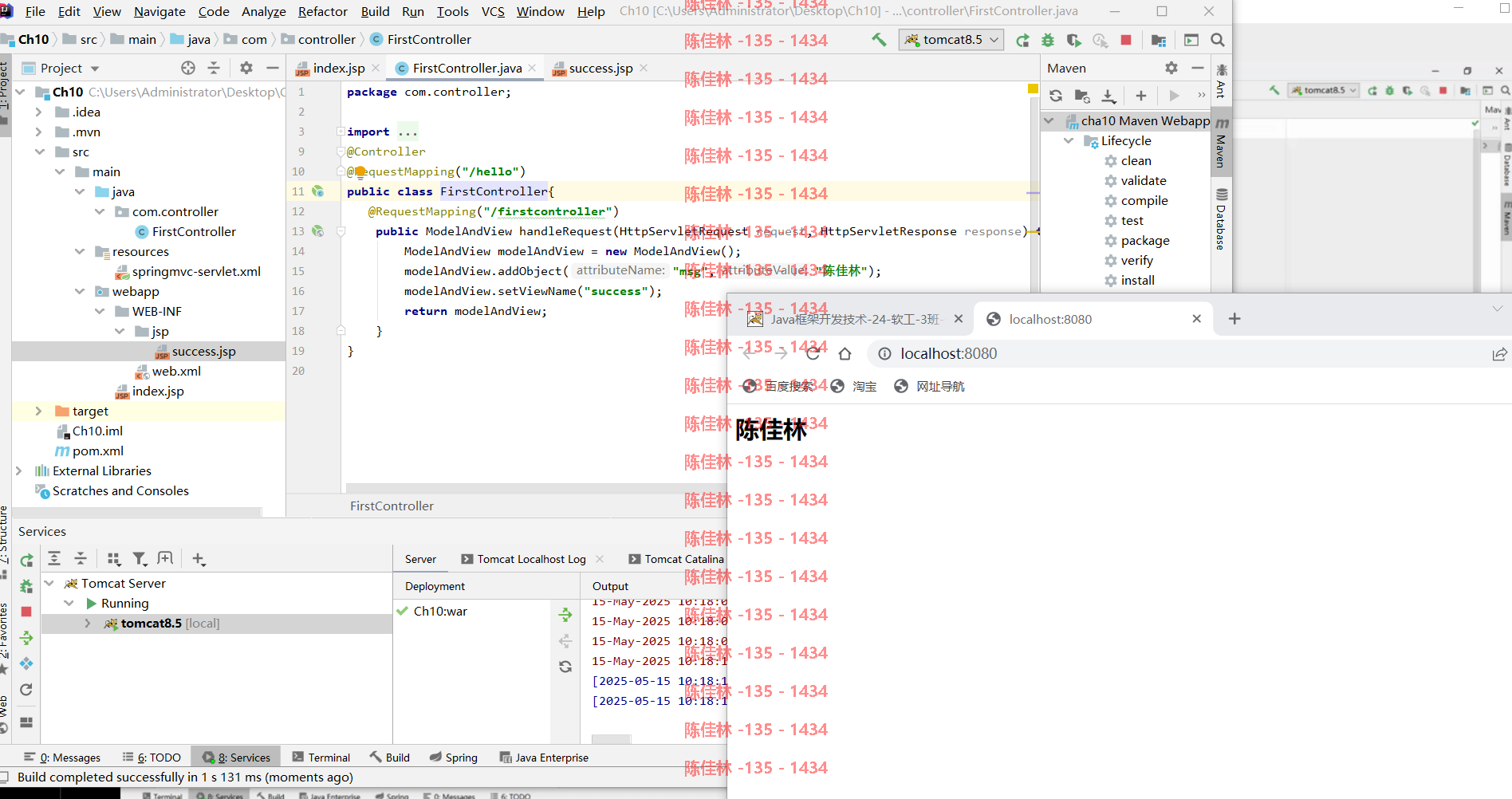Hide the Project panel with minus icon
This screenshot has width=1512, height=799.
[273, 68]
